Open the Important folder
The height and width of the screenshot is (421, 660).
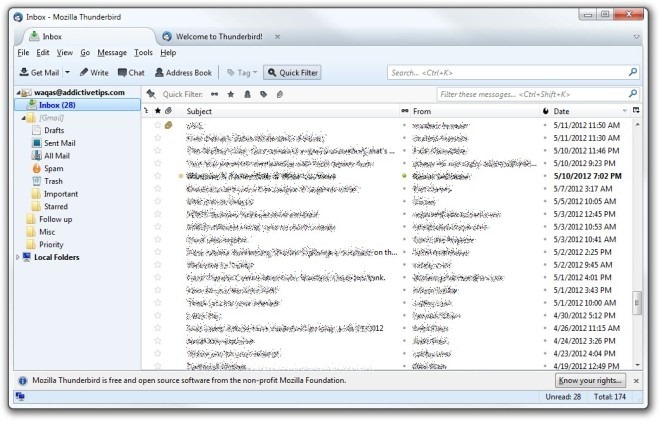pyautogui.click(x=61, y=194)
